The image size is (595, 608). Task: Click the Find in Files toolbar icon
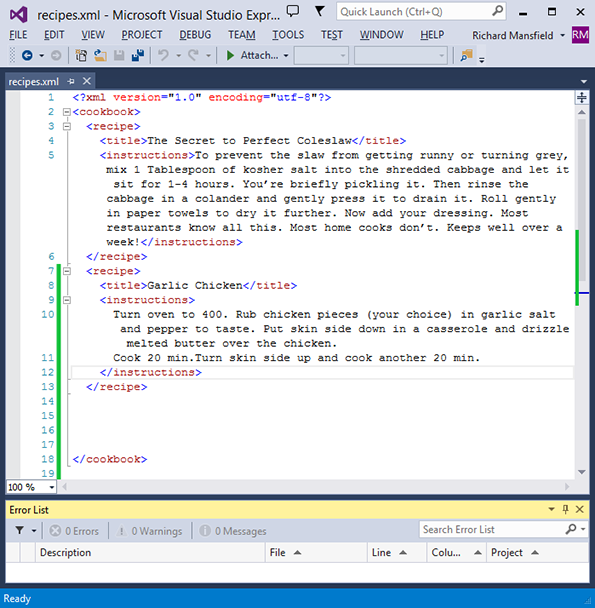pyautogui.click(x=466, y=55)
